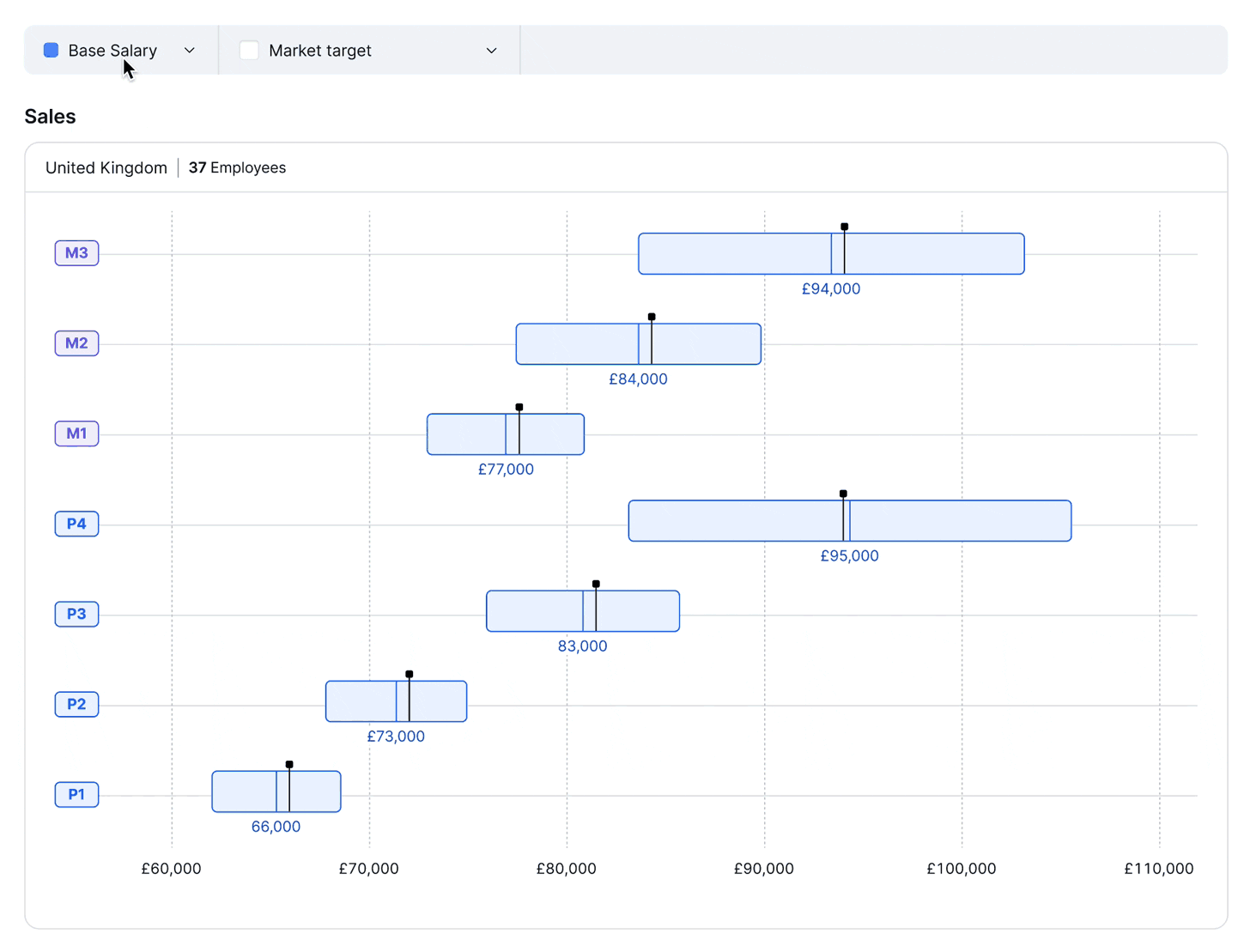Select the M1 level badge
This screenshot has width=1250, height=952.
(76, 434)
